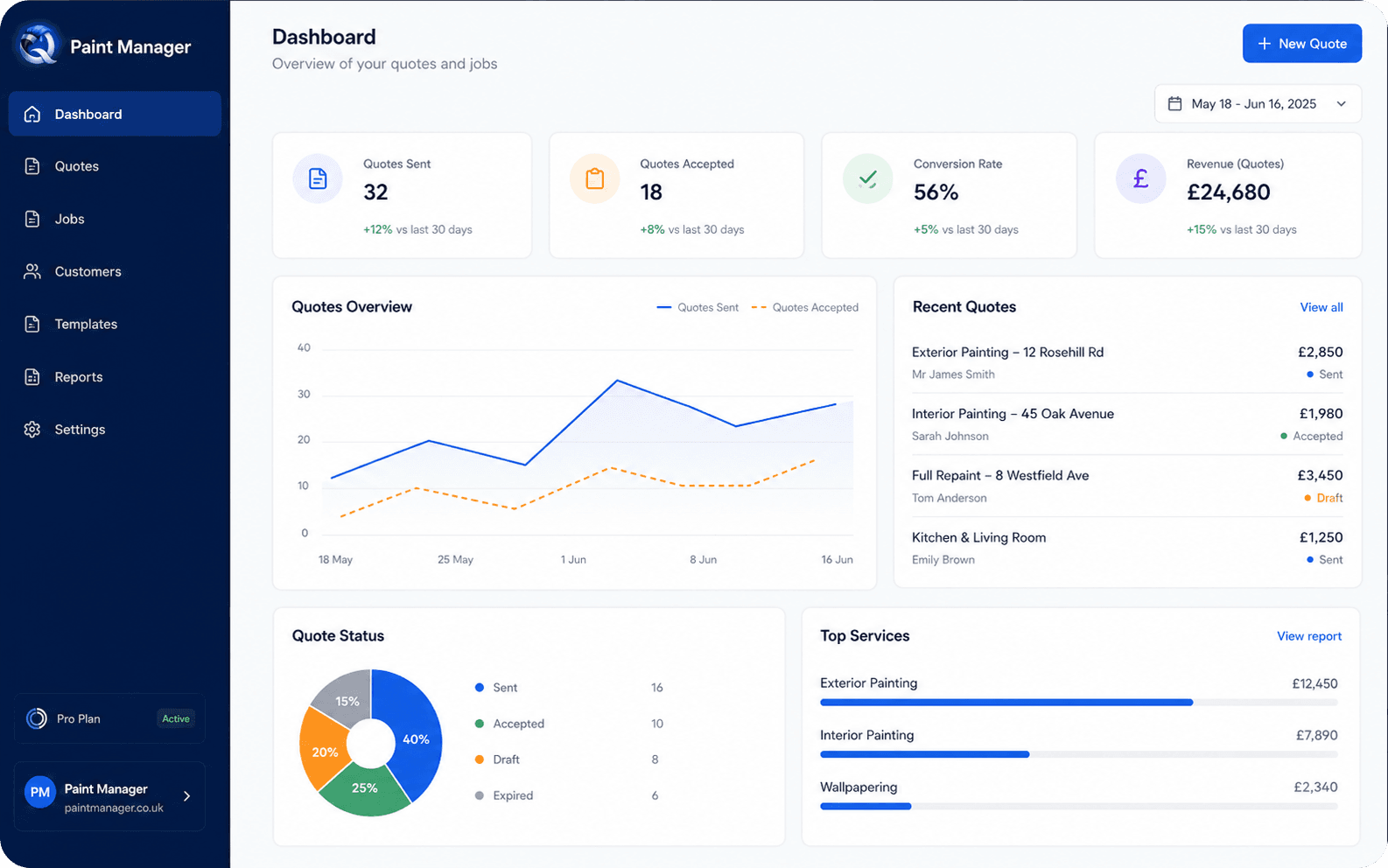Open Exterior Painting – 12 Rosehill Rd quote
This screenshot has height=868, width=1388.
[x=1127, y=362]
